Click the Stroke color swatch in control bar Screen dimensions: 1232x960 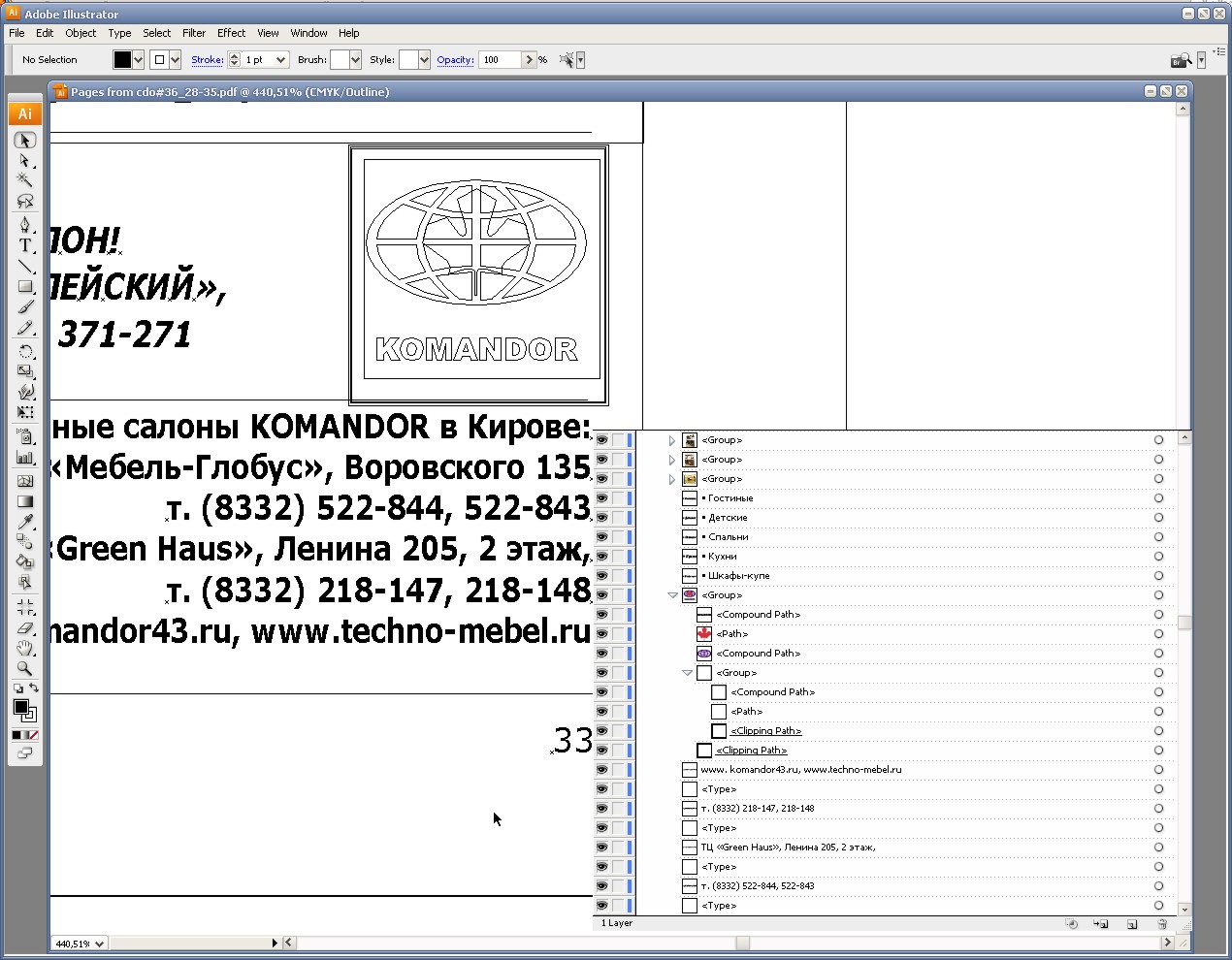159,60
